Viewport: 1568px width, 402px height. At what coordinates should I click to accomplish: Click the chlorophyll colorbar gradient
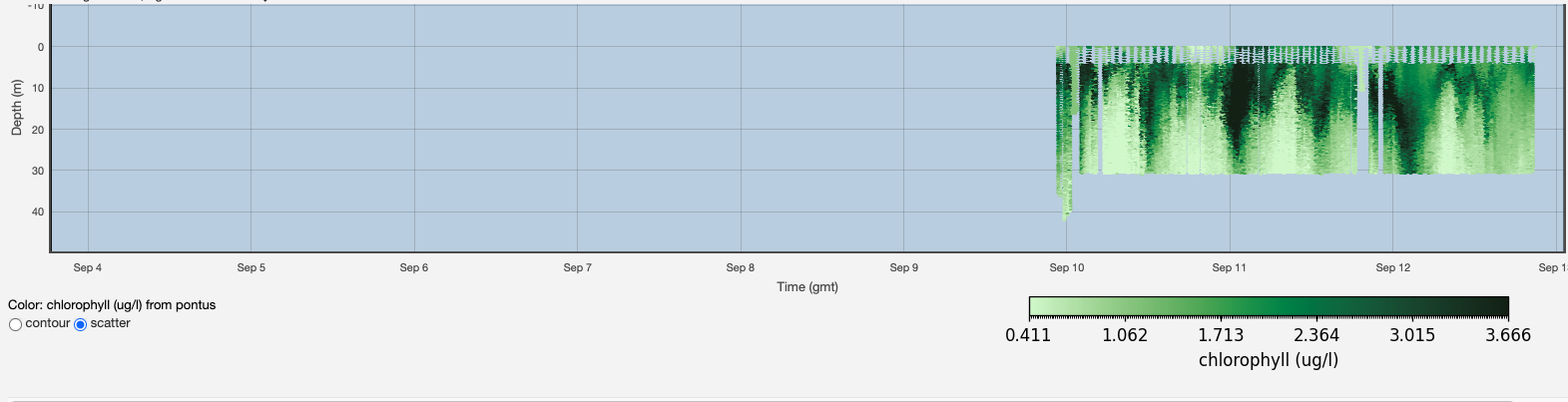(1268, 306)
